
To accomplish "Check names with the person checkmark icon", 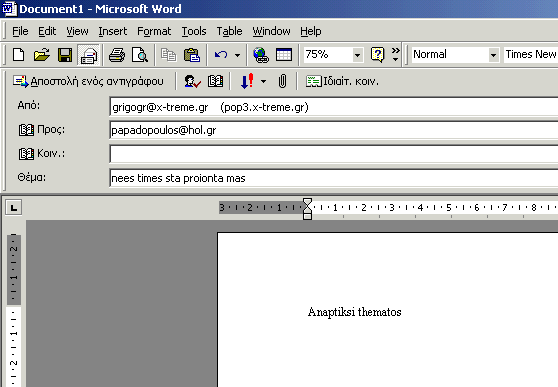I will tap(193, 82).
